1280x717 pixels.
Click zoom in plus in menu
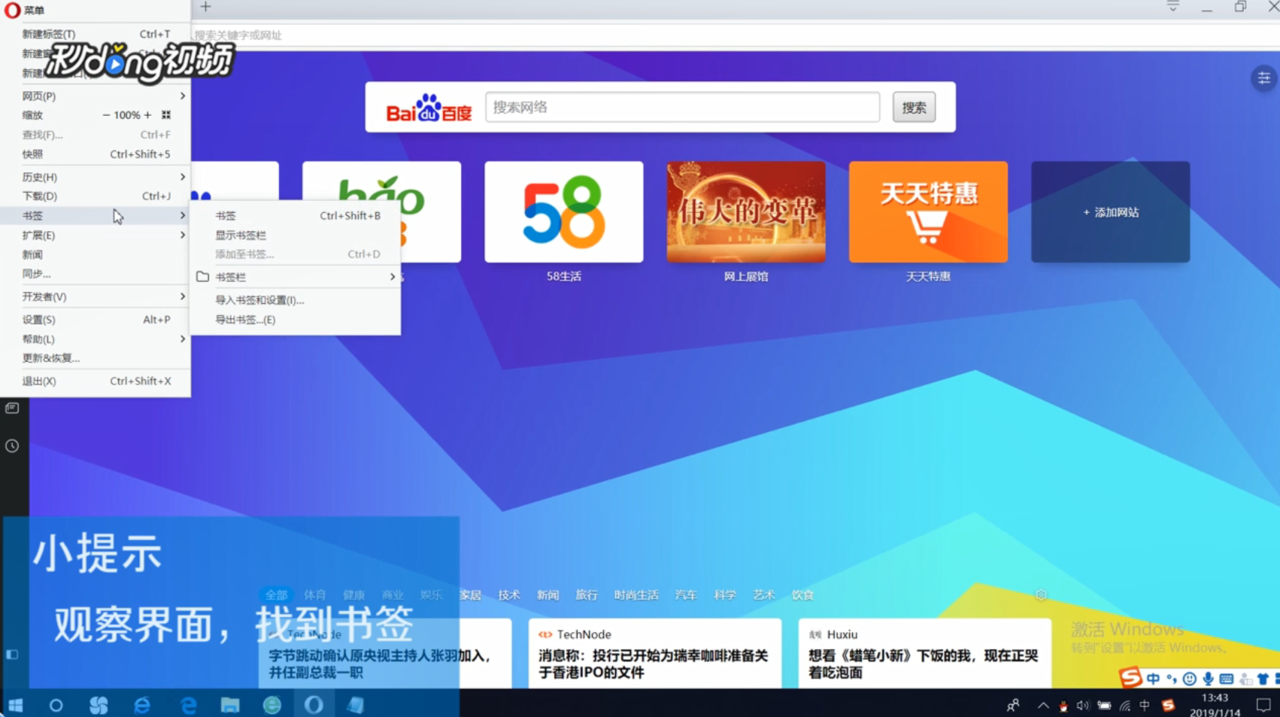148,115
